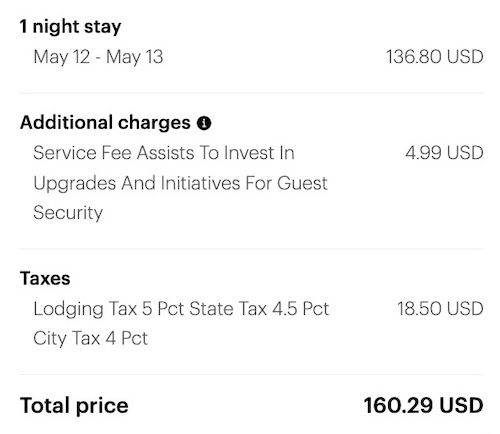Click the Service Fee Assists To Invest In line
500x434 pixels.
[x=164, y=153]
